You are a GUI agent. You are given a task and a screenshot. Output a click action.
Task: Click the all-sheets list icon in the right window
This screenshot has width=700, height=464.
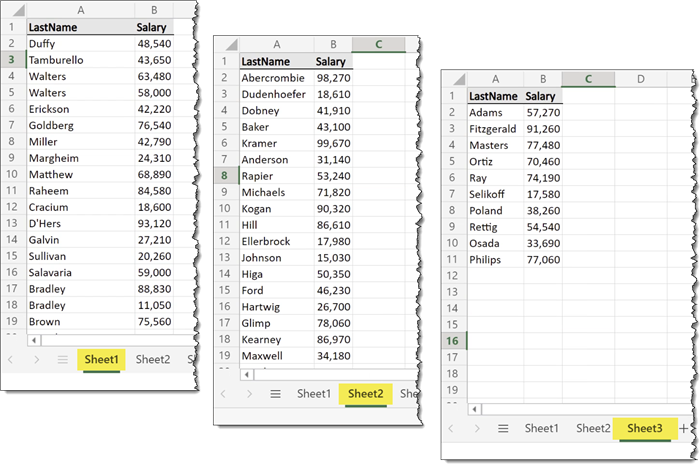[503, 428]
